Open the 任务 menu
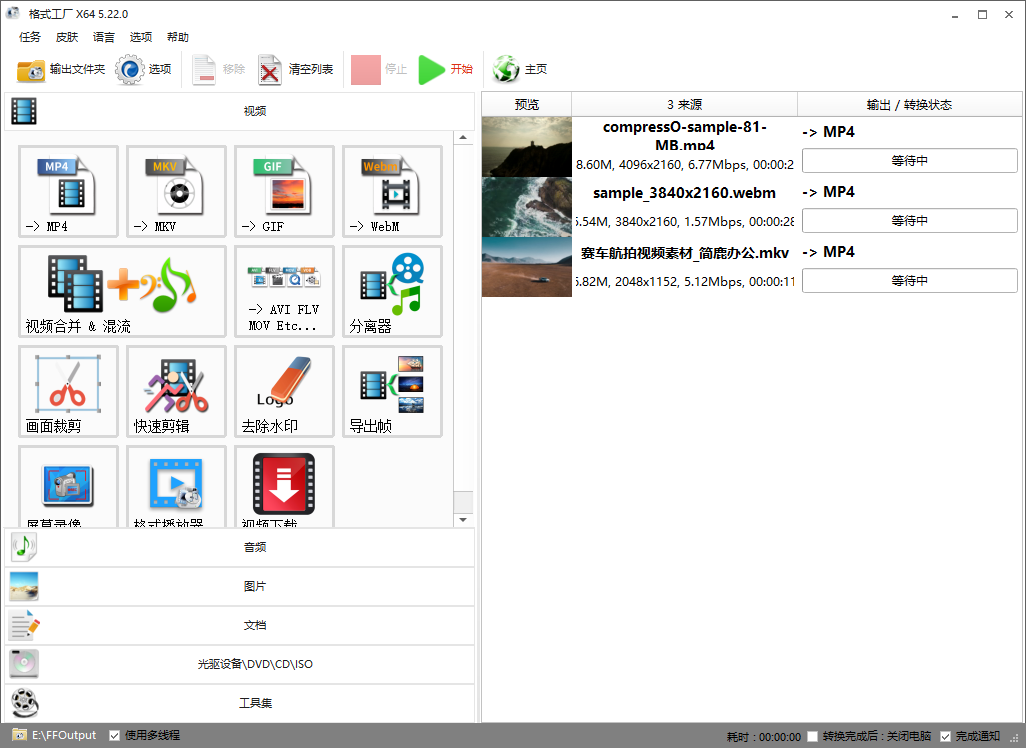 tap(30, 37)
